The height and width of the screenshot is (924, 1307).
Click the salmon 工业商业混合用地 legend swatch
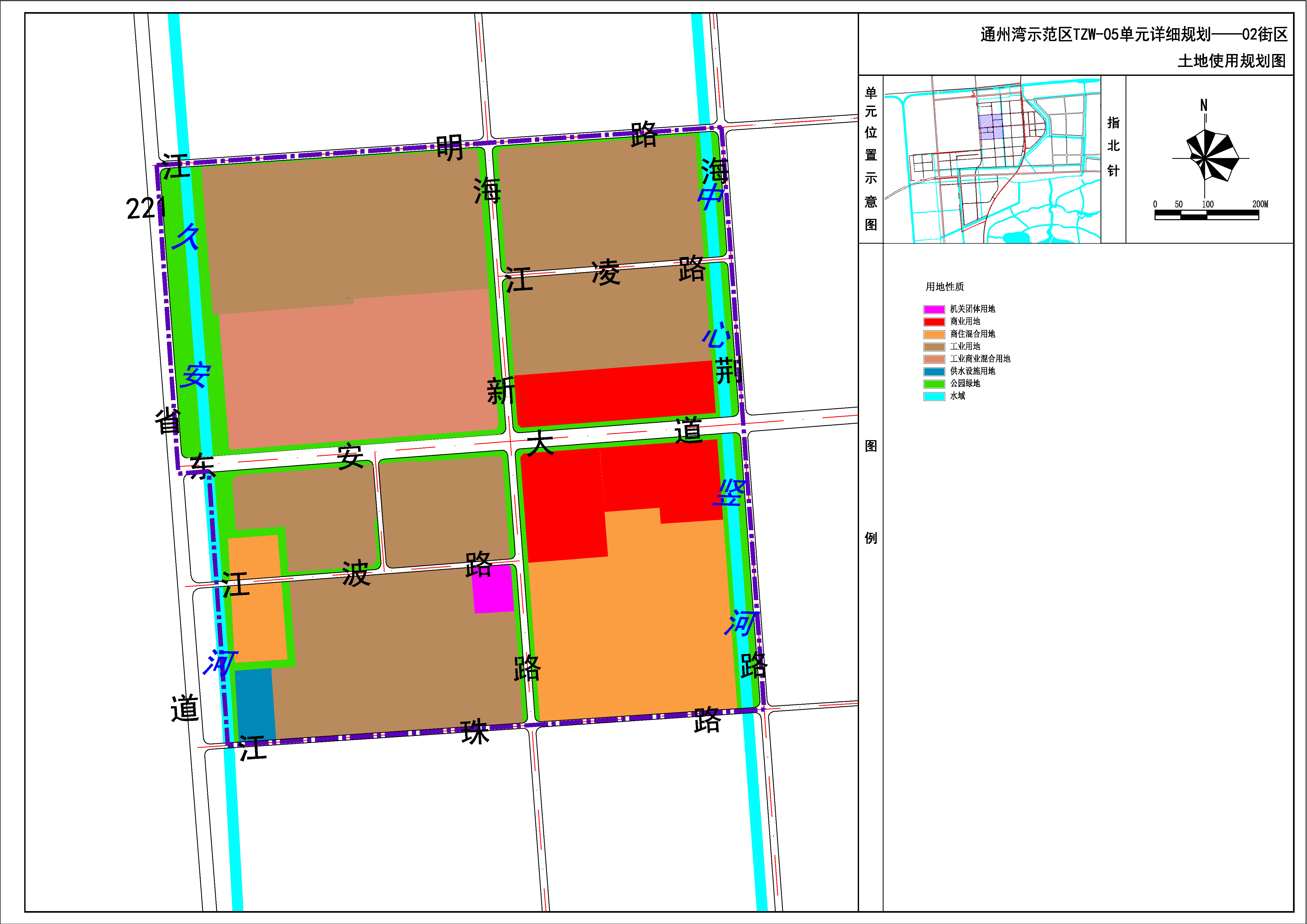click(934, 359)
